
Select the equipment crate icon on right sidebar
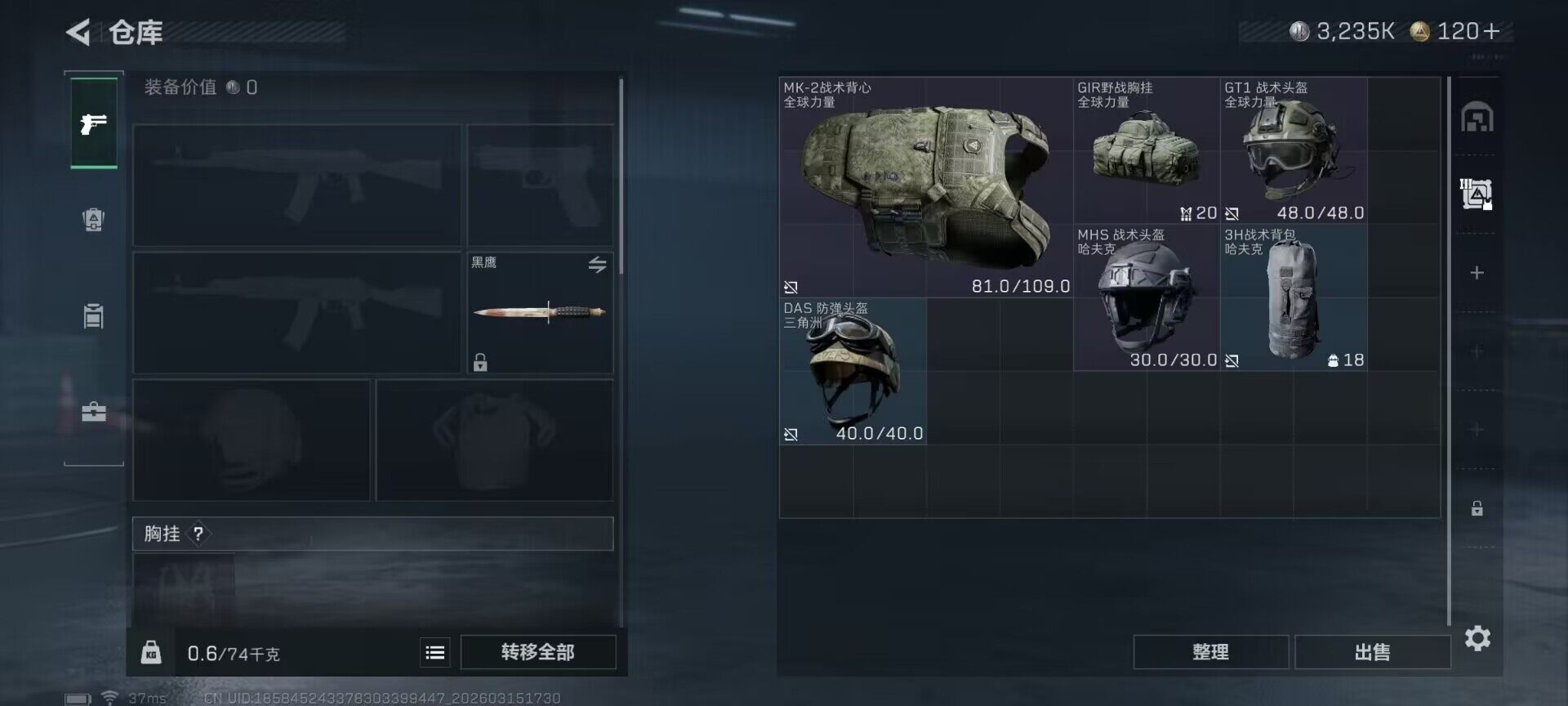[1477, 194]
